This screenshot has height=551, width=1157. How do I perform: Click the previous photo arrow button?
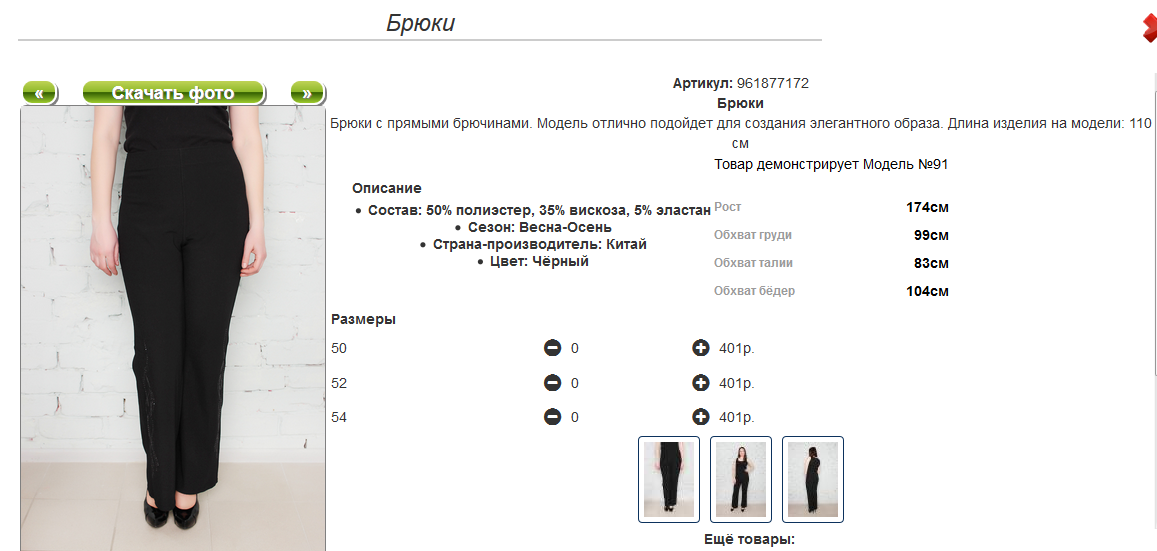(39, 93)
